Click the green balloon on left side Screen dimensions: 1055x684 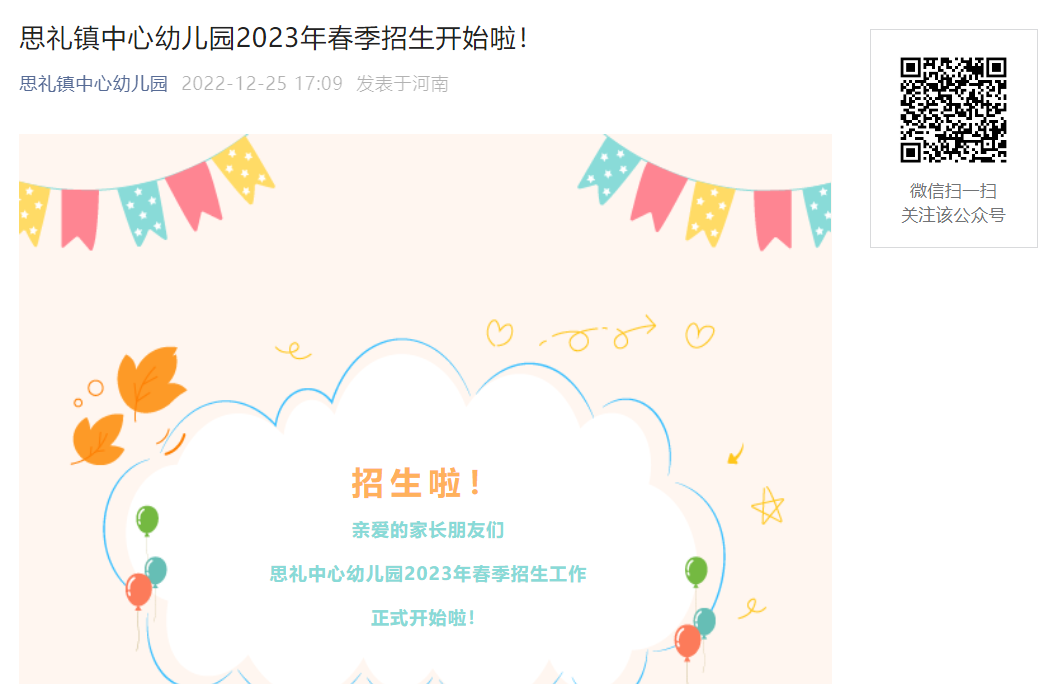coord(147,521)
